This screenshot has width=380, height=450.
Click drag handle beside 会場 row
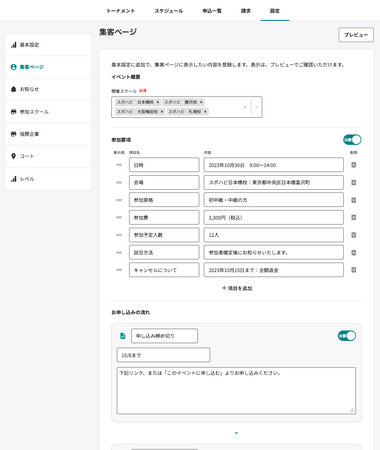119,182
